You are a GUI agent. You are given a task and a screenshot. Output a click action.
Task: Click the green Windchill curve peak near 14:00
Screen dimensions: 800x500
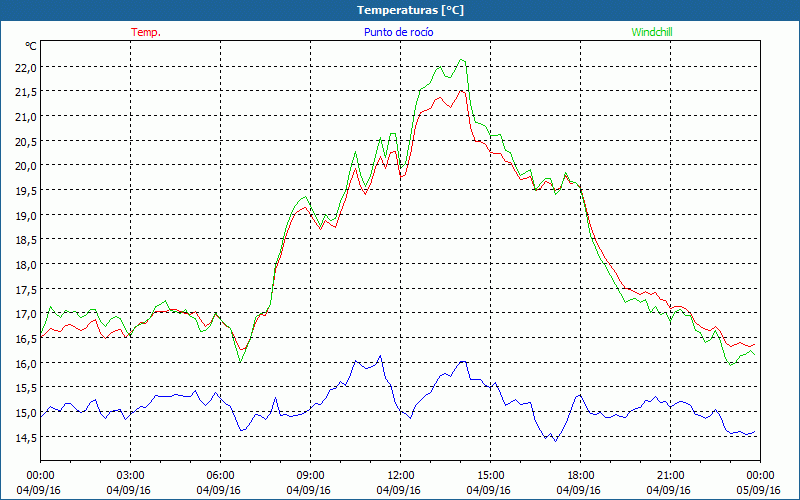coord(461,60)
